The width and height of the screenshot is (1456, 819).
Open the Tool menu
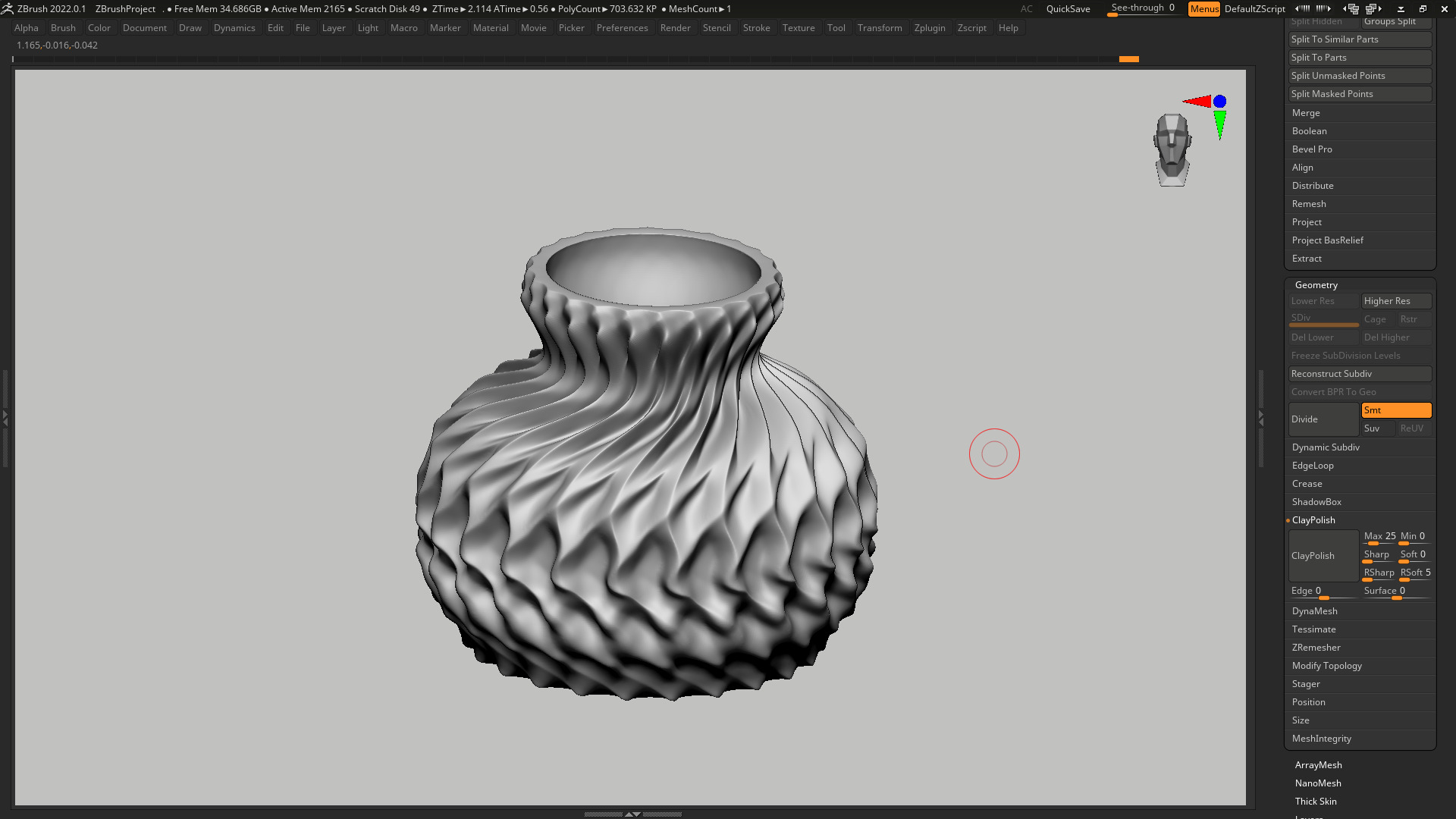point(836,28)
